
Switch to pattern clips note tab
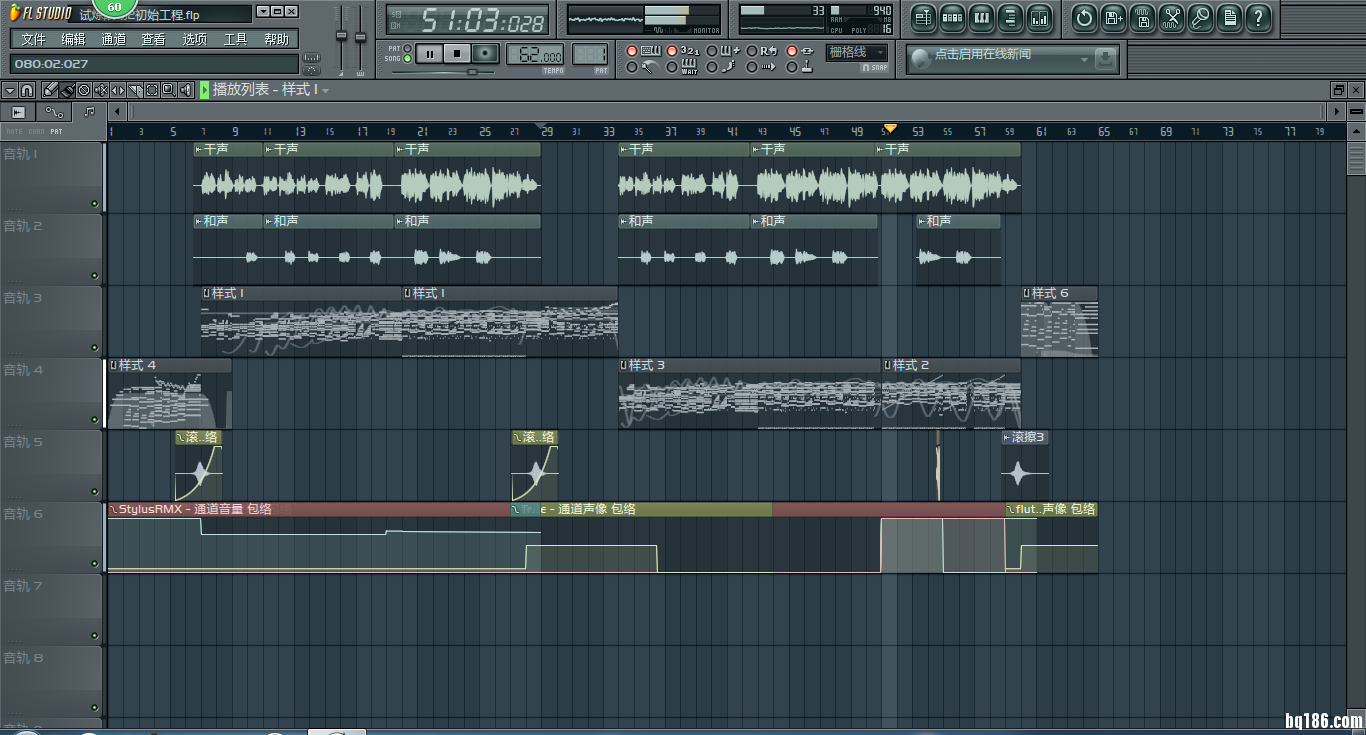(x=89, y=111)
